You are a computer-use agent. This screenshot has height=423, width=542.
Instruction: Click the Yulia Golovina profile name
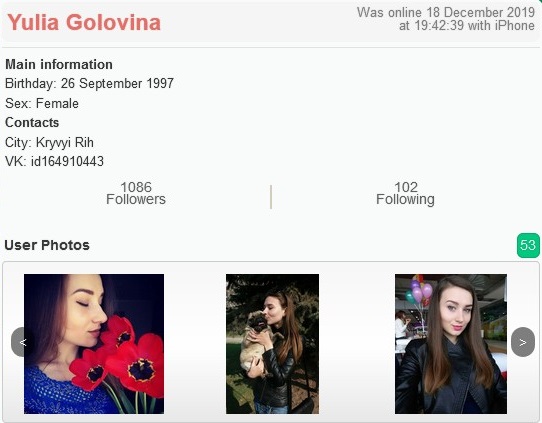84,22
